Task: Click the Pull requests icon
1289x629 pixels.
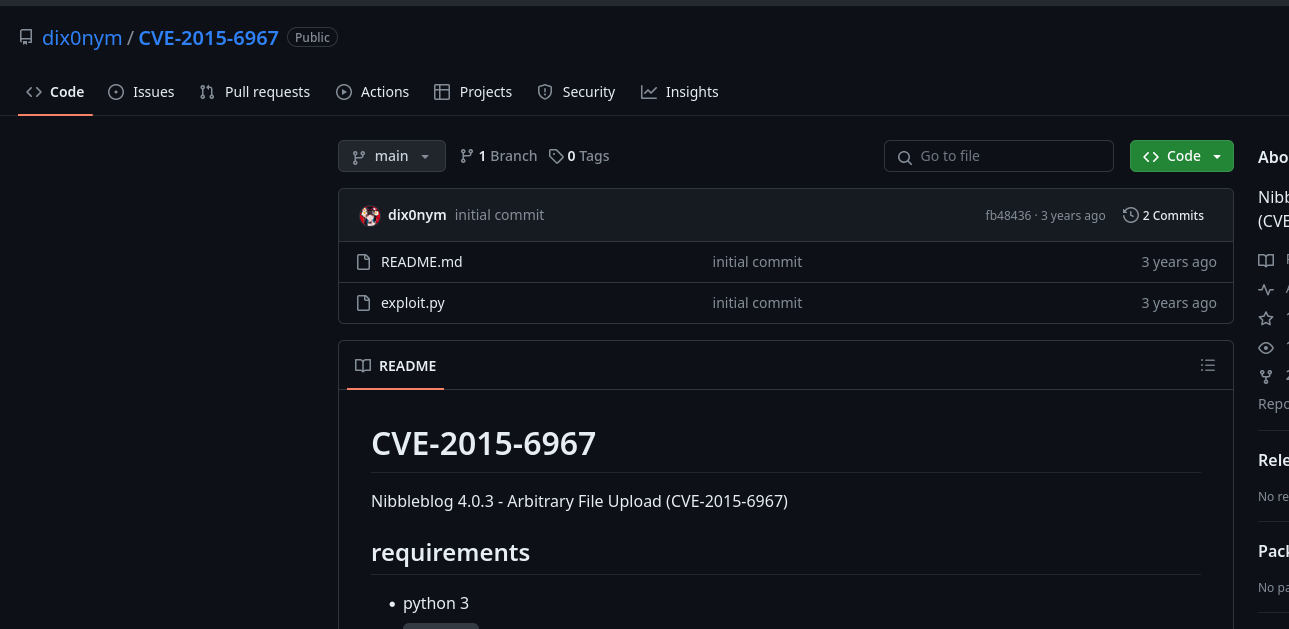Action: coord(207,92)
